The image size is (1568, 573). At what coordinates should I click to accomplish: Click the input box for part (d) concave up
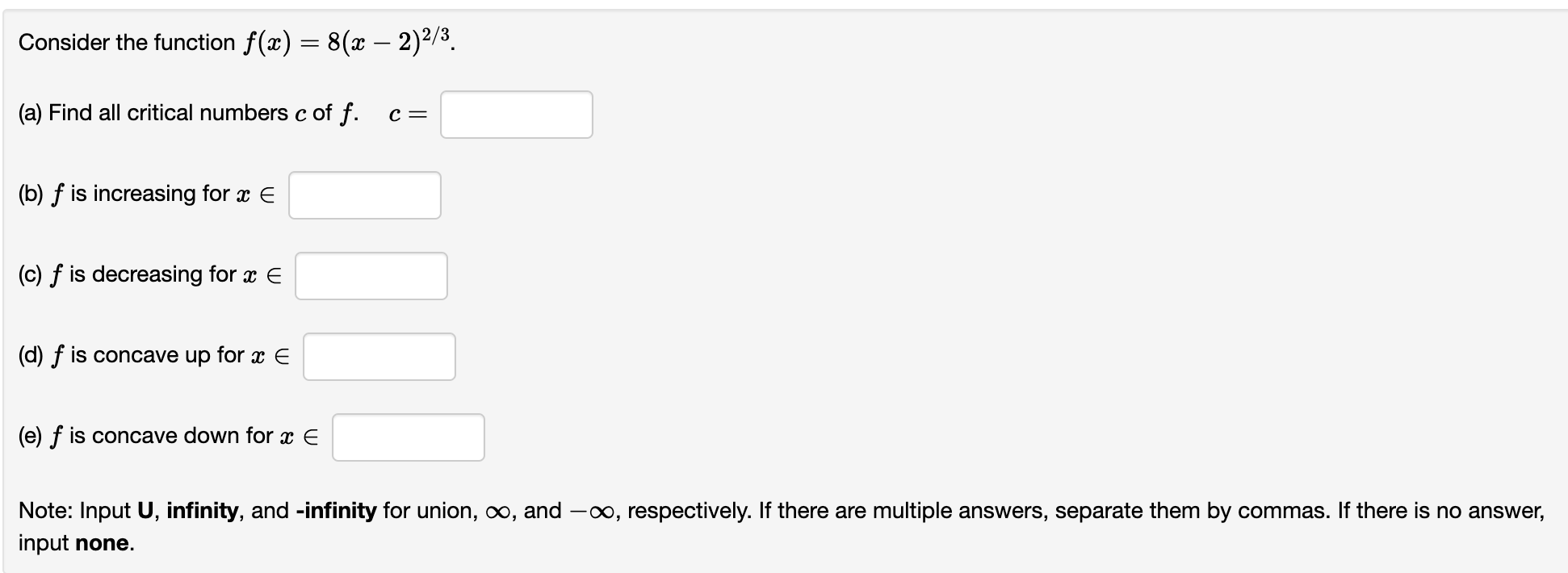379,356
